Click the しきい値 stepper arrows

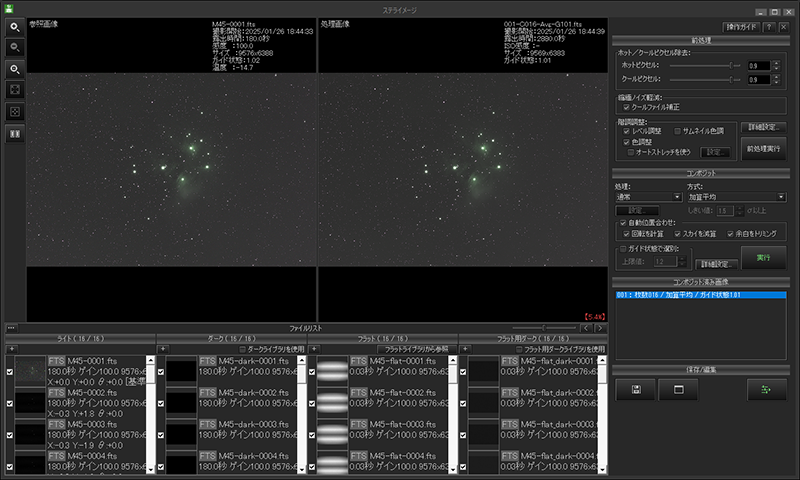click(x=740, y=211)
